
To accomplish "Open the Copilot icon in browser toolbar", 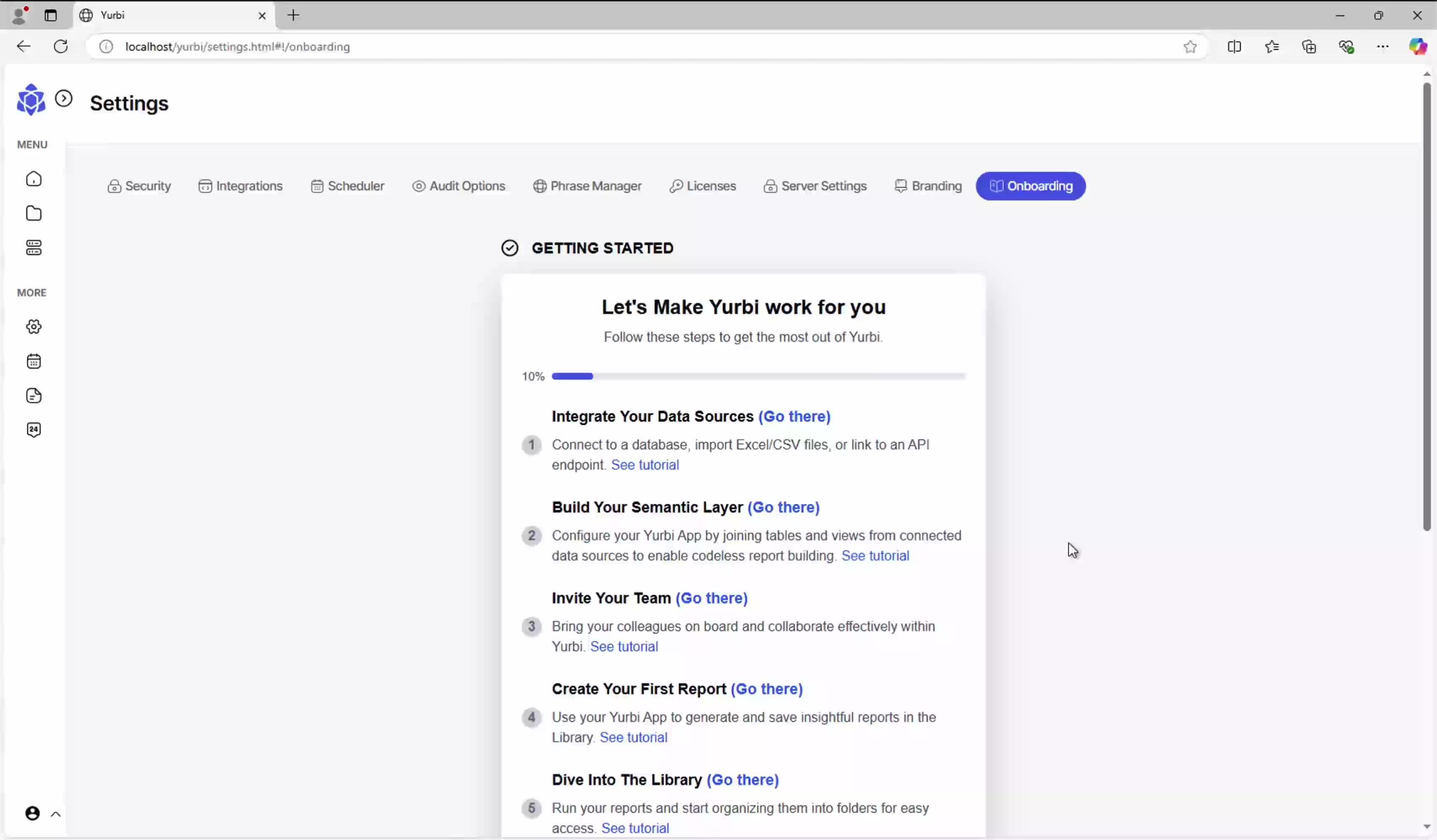I will coord(1418,47).
